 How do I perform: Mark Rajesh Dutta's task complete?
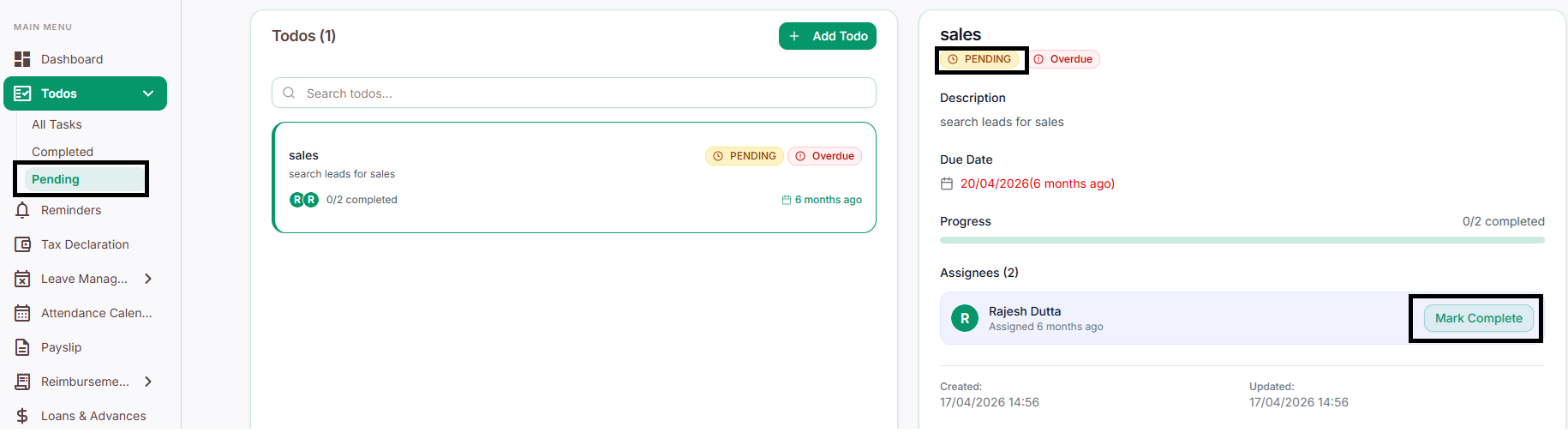click(x=1479, y=318)
